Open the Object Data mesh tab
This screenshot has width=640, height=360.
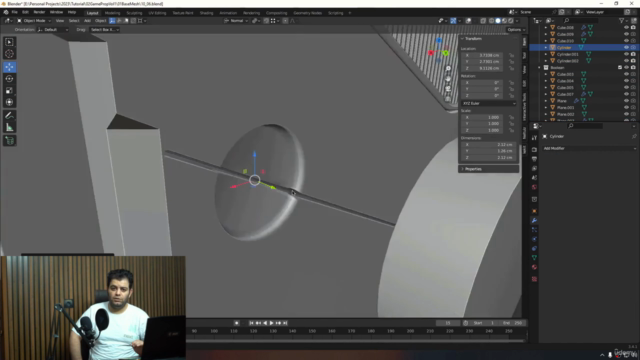(534, 258)
